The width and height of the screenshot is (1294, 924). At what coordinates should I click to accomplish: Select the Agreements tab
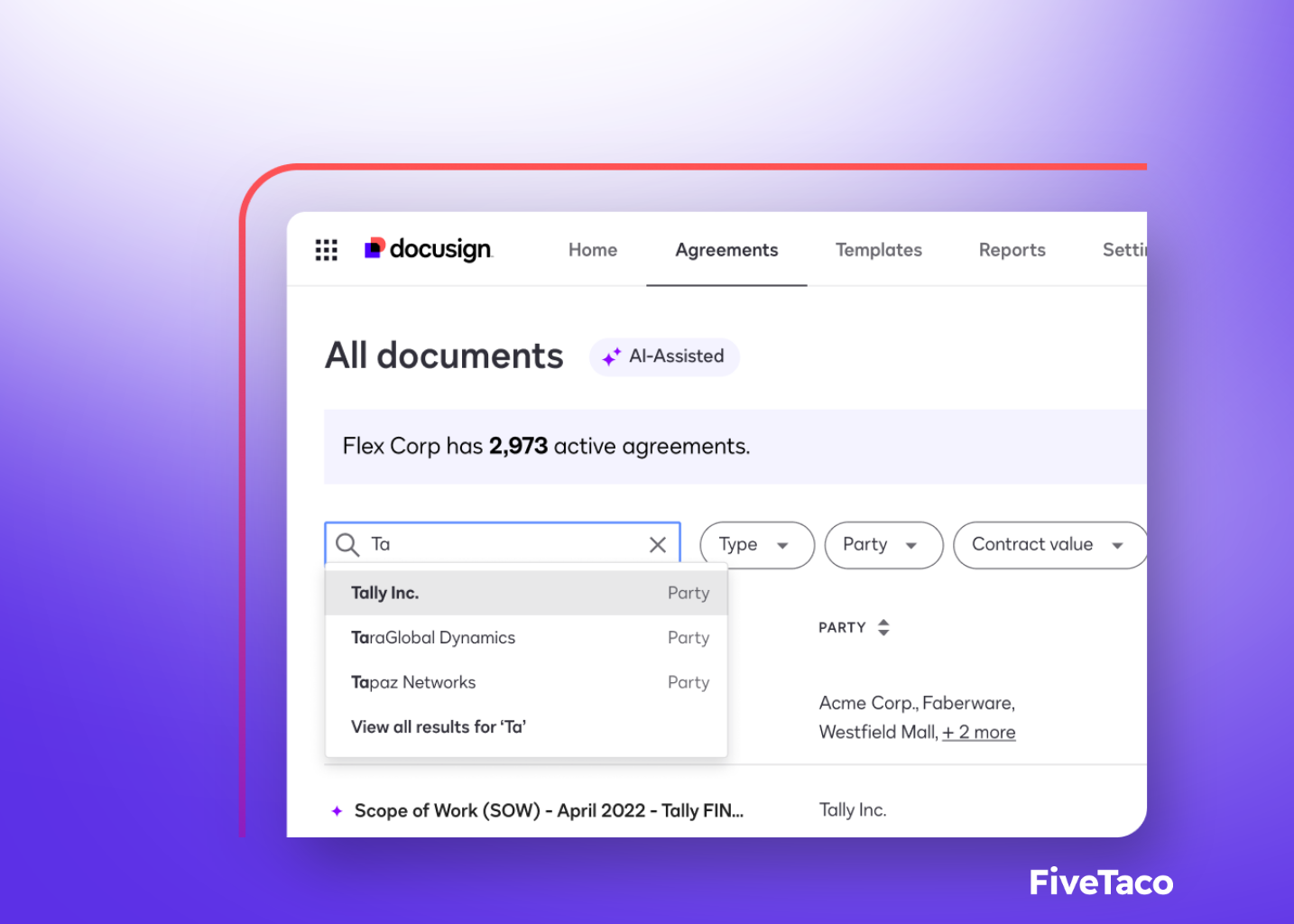point(726,250)
